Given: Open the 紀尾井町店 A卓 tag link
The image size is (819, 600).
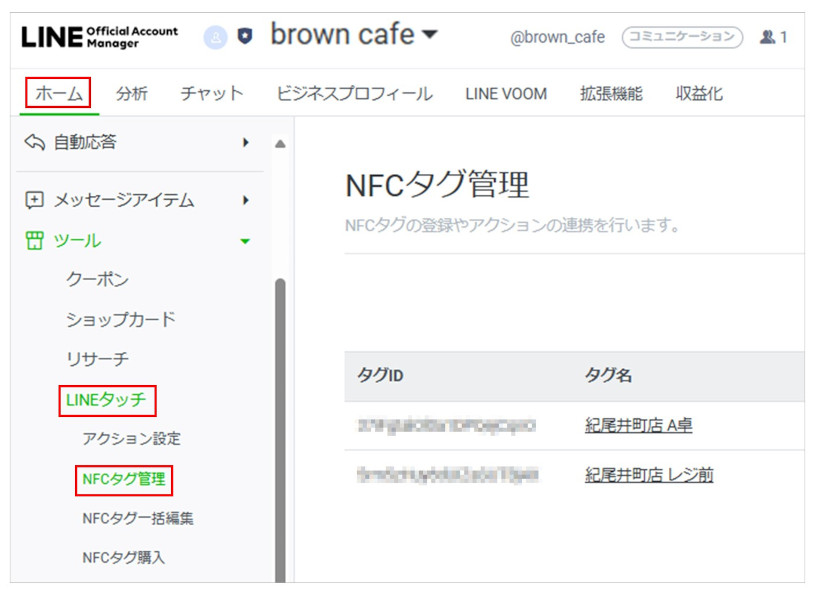Looking at the screenshot, I should 638,425.
